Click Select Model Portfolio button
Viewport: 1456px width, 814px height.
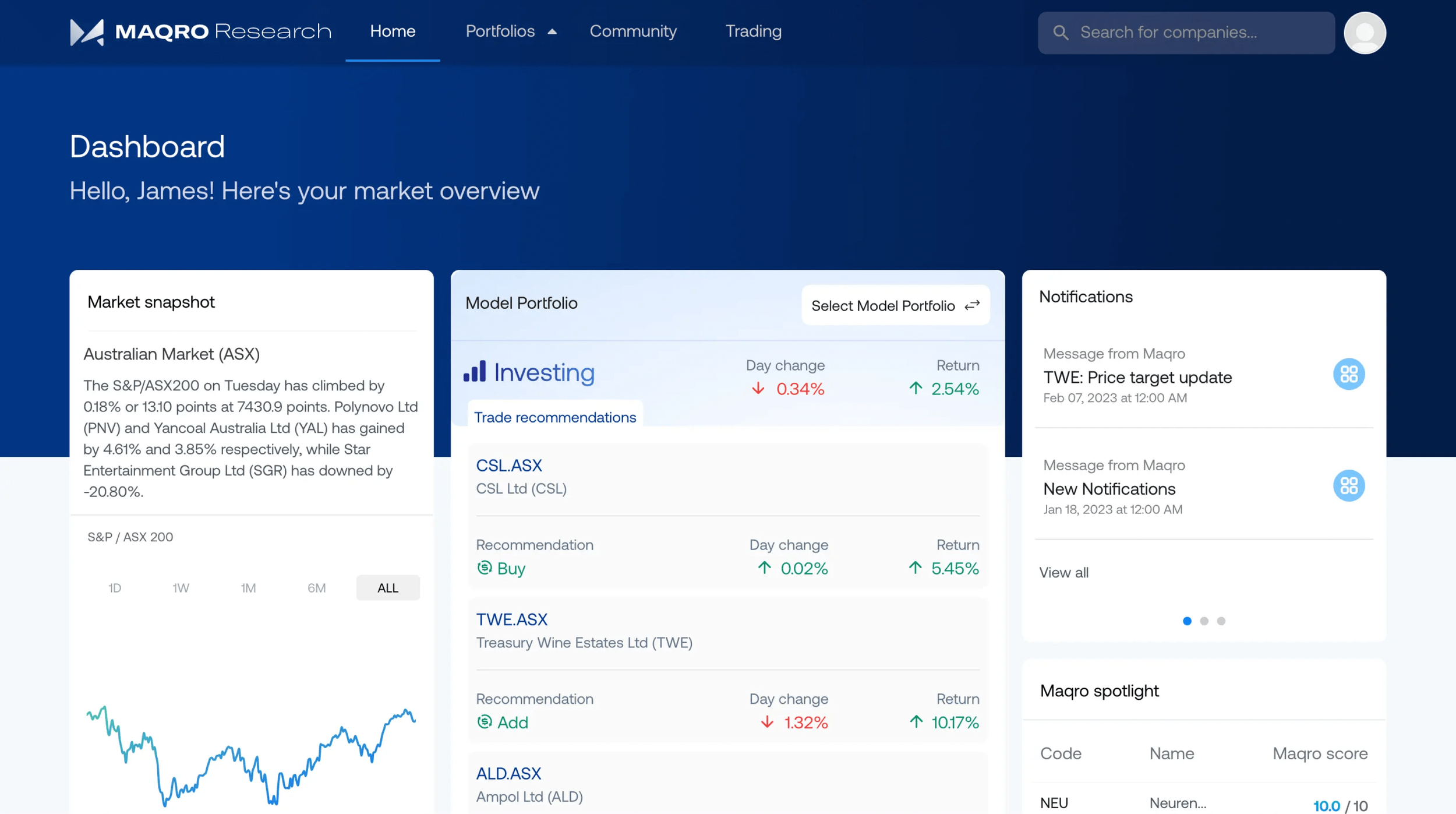895,305
